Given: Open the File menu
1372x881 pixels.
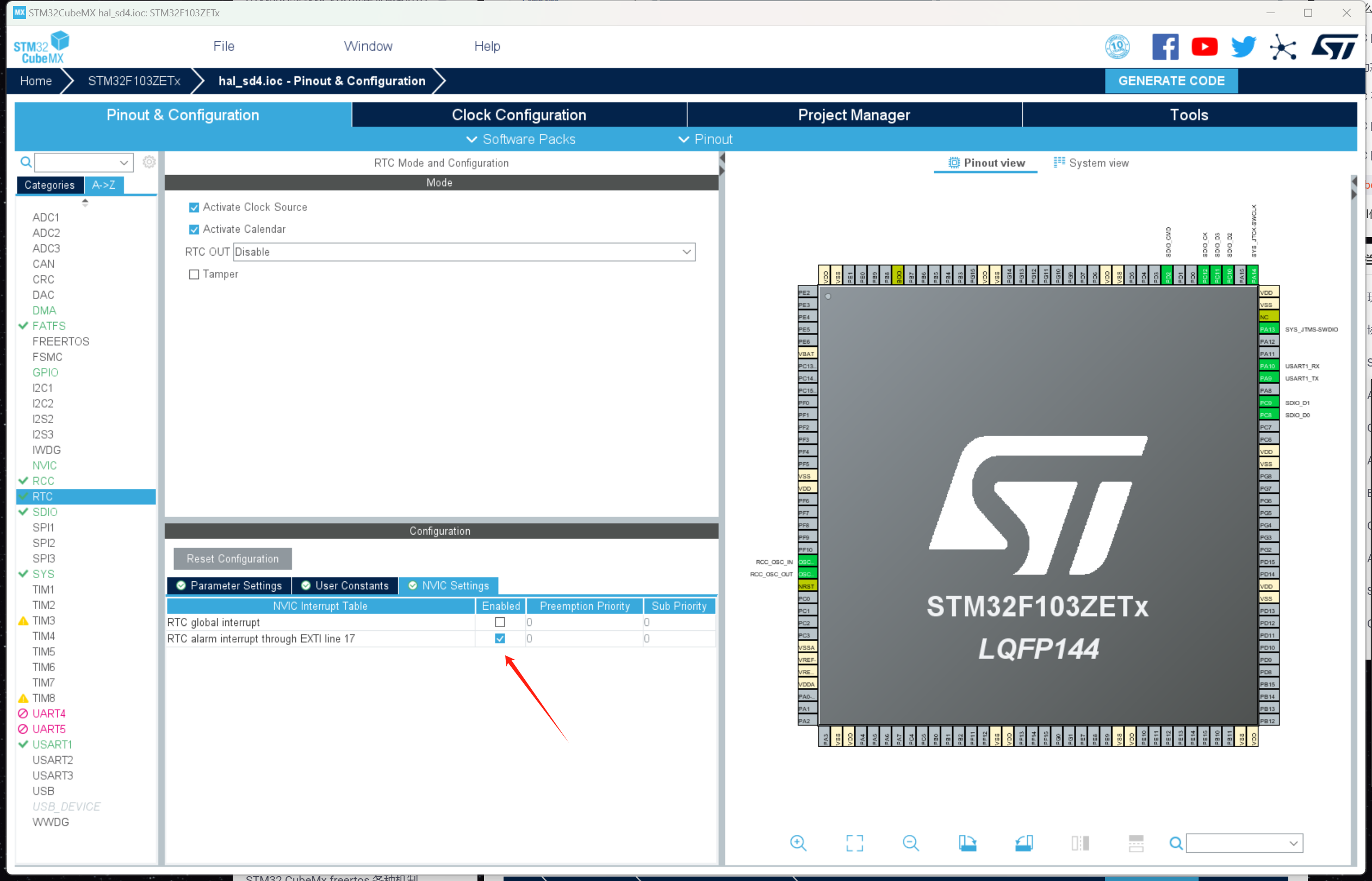Looking at the screenshot, I should (224, 46).
